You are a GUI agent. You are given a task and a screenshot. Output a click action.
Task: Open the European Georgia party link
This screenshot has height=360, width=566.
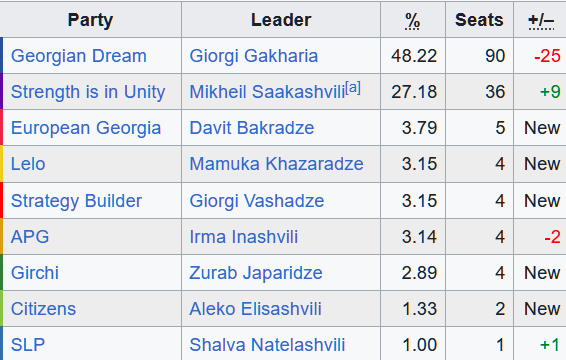86,128
